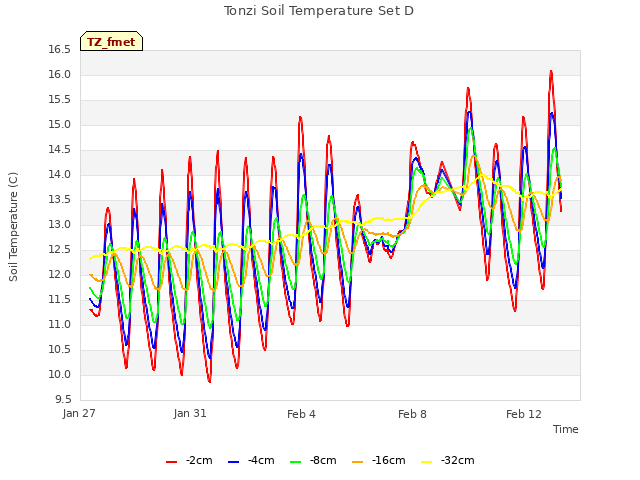Click the red -2cm legend swatch
This screenshot has width=640, height=480.
171,462
